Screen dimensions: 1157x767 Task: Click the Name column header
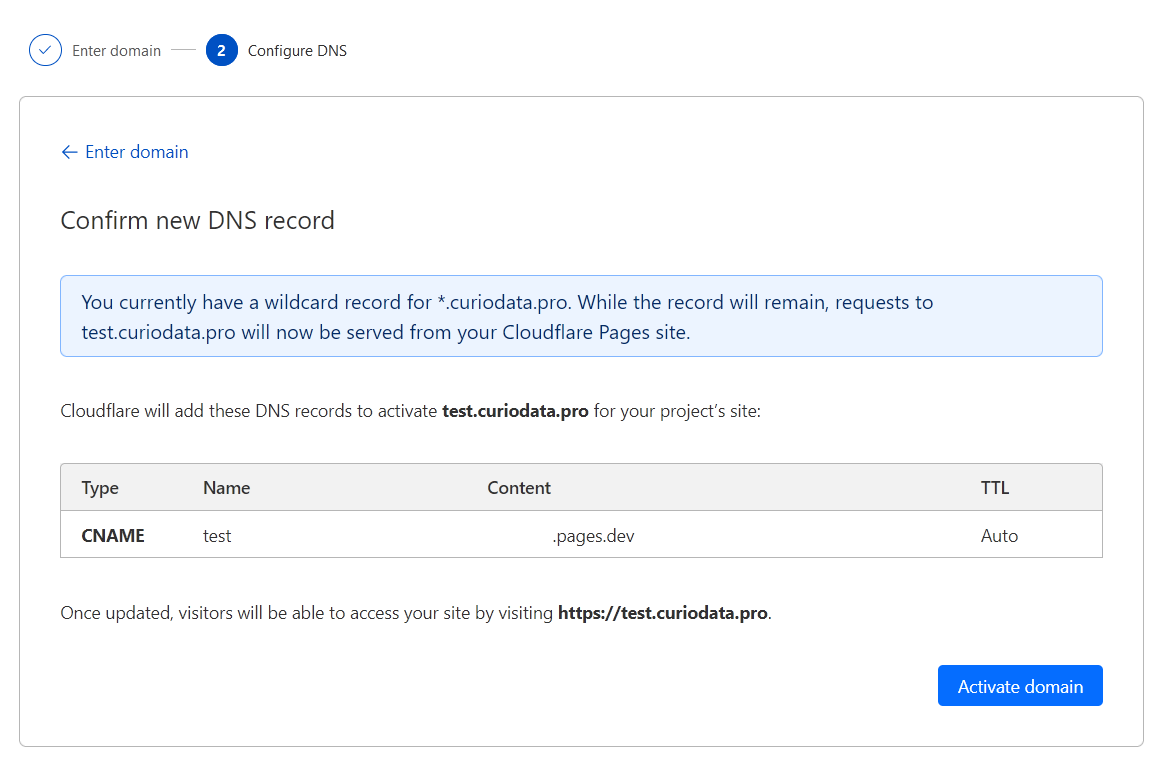tap(226, 488)
